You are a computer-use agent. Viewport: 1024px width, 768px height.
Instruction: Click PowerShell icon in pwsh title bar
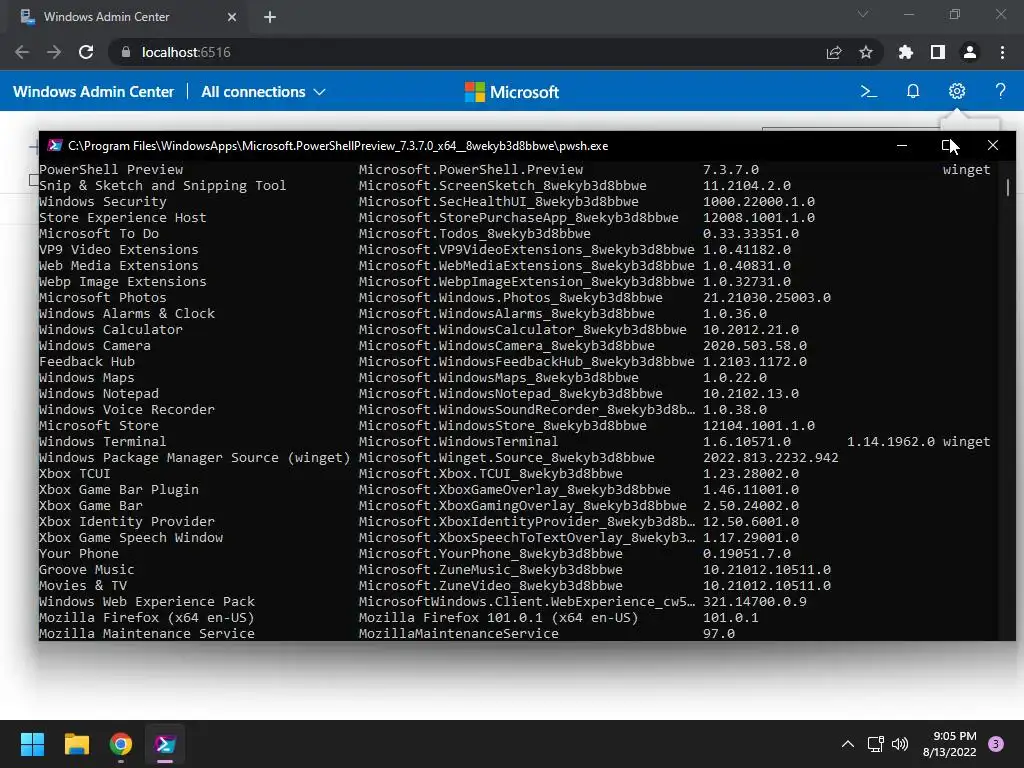[55, 146]
